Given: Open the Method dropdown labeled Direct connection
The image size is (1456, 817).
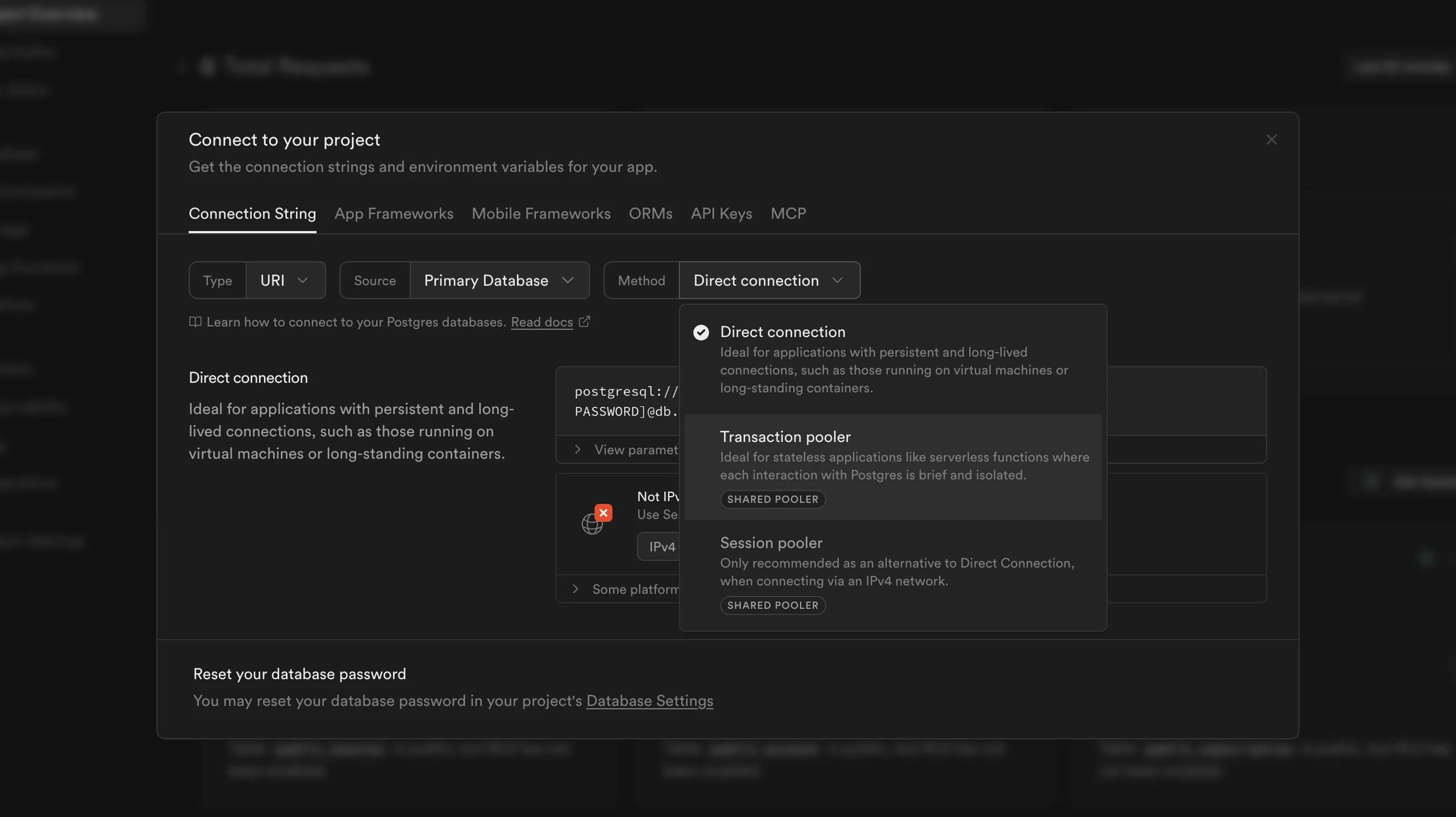Looking at the screenshot, I should pos(769,280).
